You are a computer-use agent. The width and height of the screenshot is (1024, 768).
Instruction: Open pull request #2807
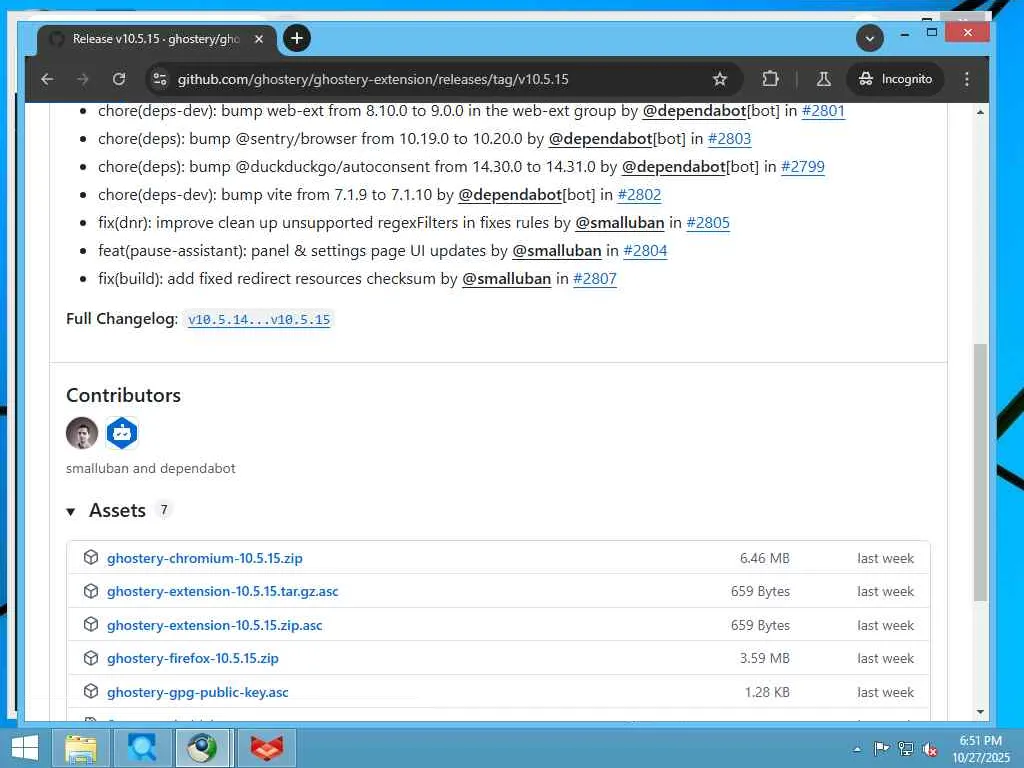595,280
